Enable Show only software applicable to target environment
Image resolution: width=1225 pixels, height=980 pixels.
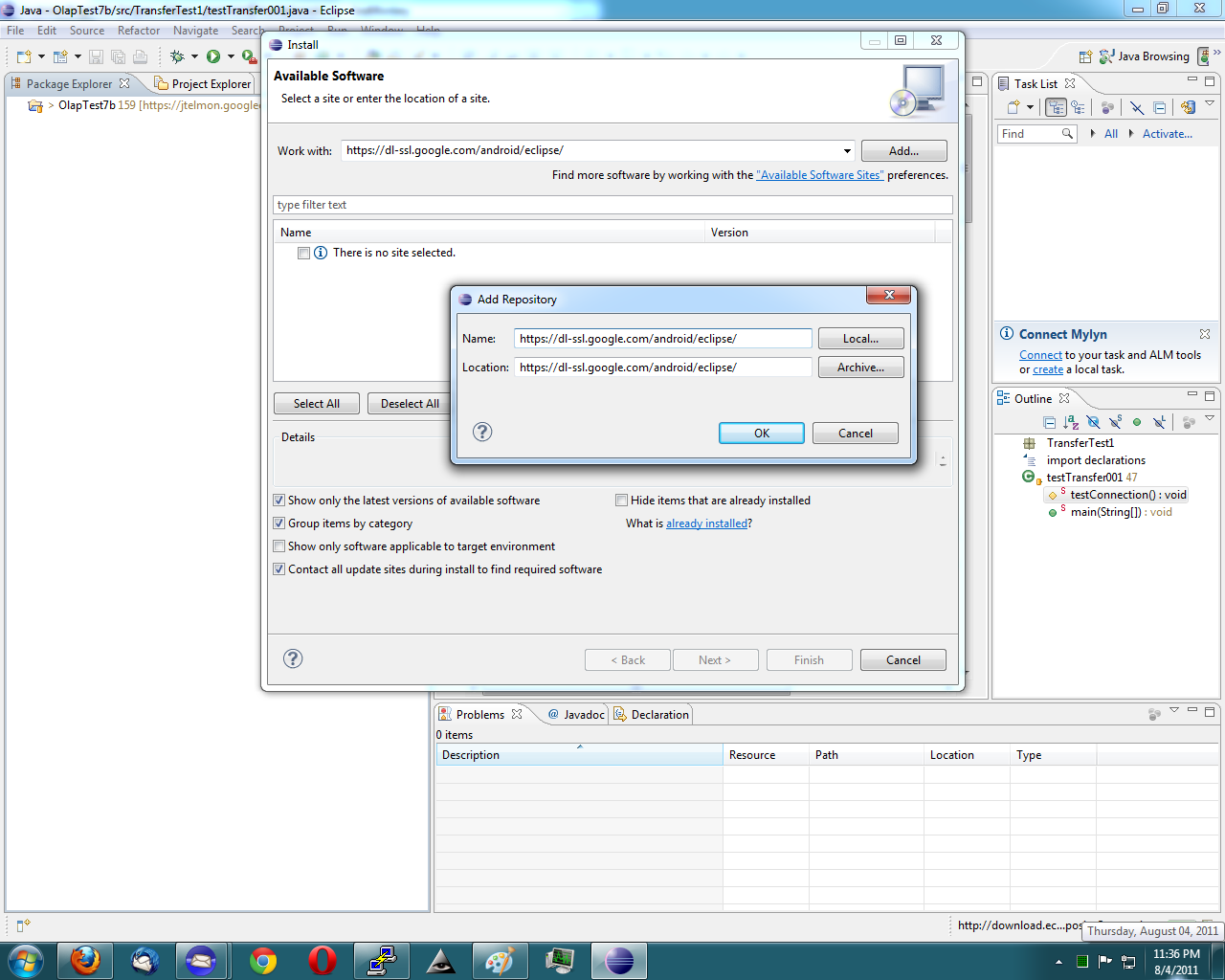tap(278, 546)
